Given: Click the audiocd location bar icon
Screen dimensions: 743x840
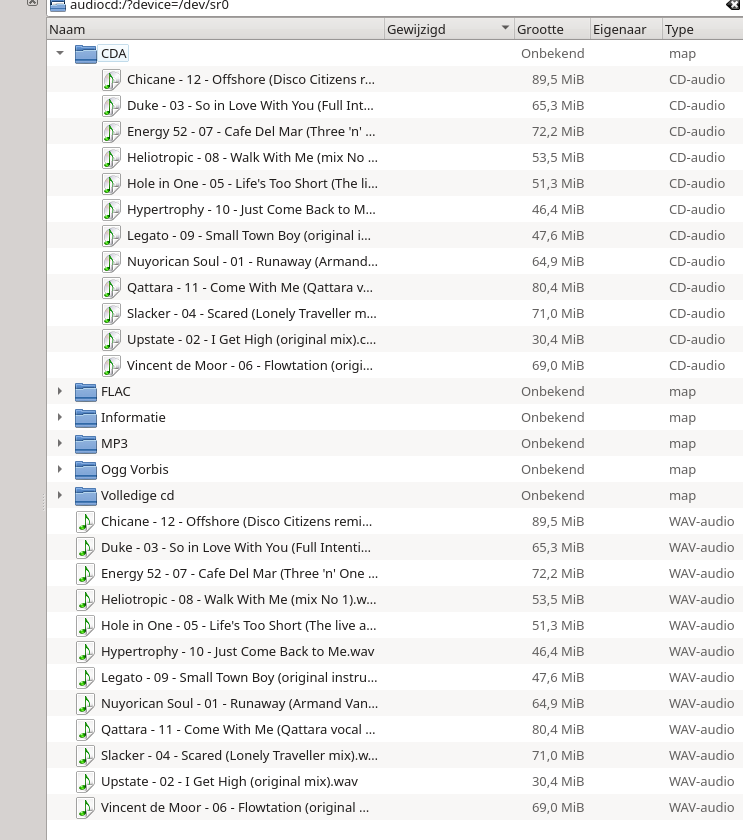Looking at the screenshot, I should pos(57,6).
